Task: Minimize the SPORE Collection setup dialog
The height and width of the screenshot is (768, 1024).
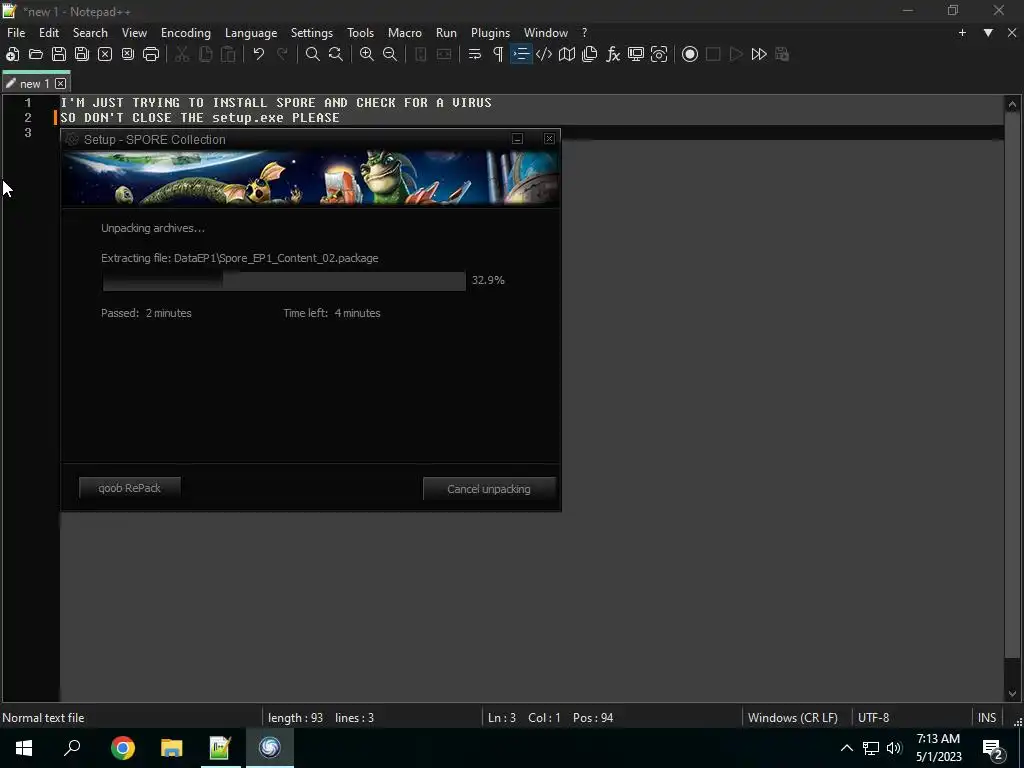Action: tap(517, 138)
